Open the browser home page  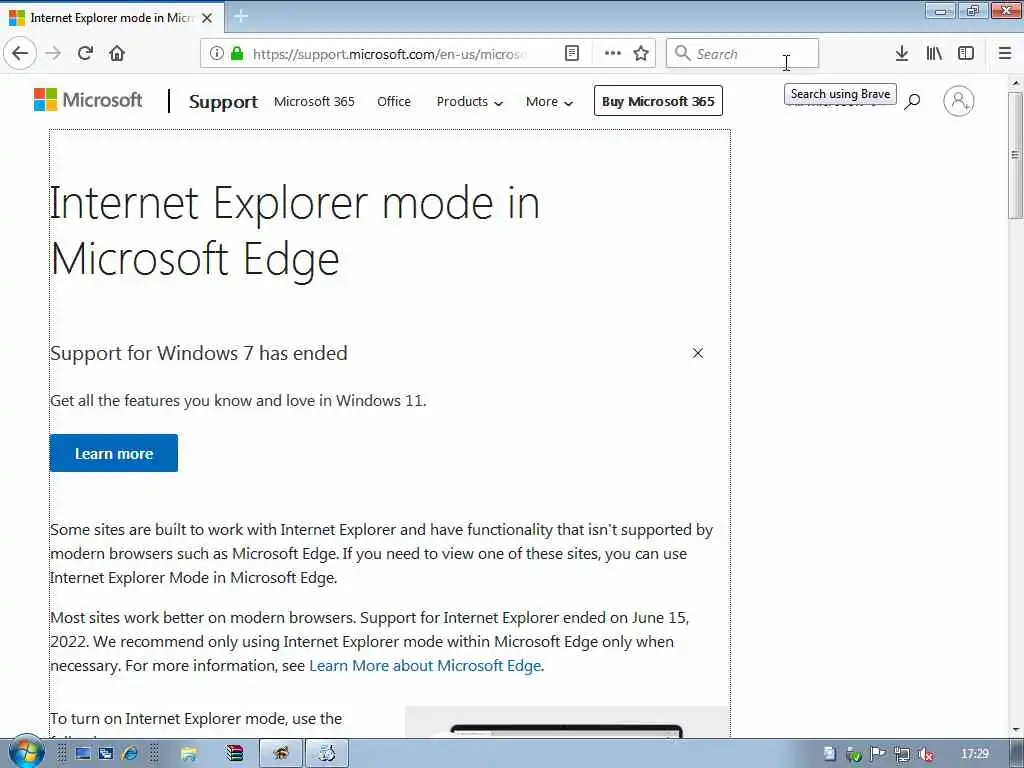[117, 53]
